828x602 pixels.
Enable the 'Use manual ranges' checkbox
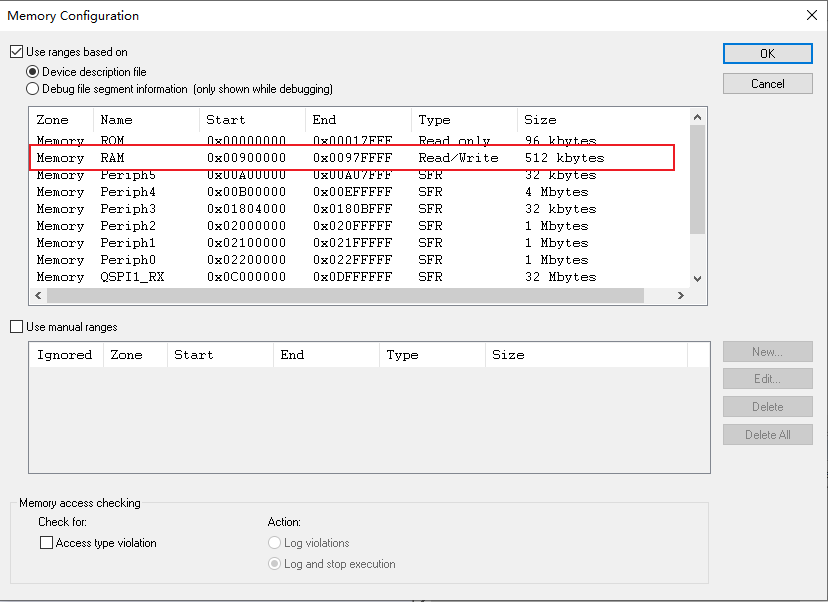(x=16, y=327)
